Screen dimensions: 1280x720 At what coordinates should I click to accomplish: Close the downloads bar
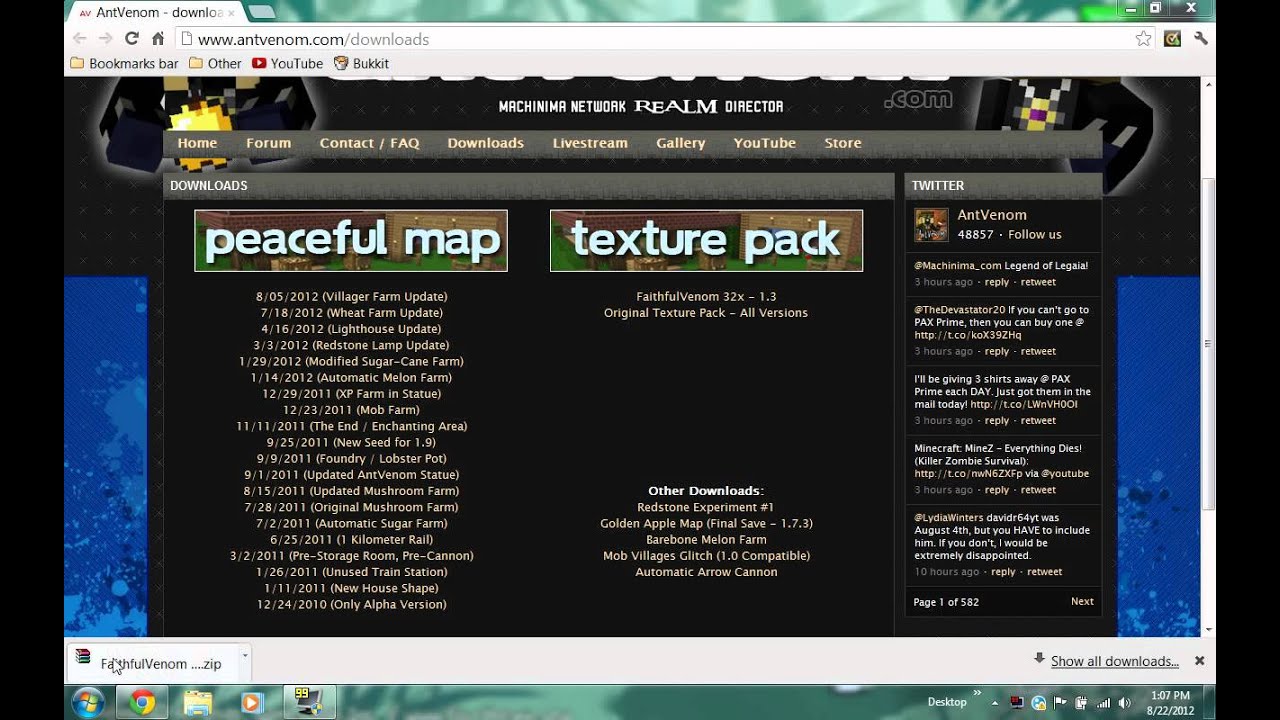click(1199, 661)
